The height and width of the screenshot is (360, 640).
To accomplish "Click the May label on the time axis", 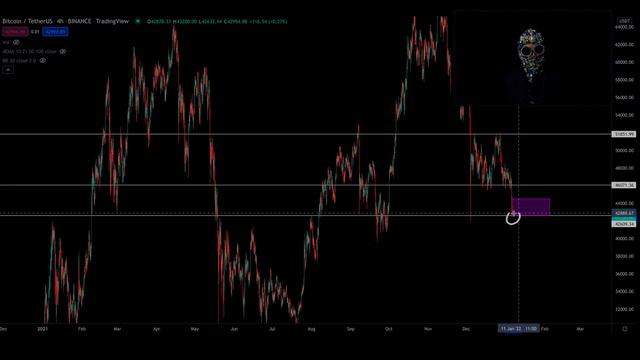I will pyautogui.click(x=195, y=329).
